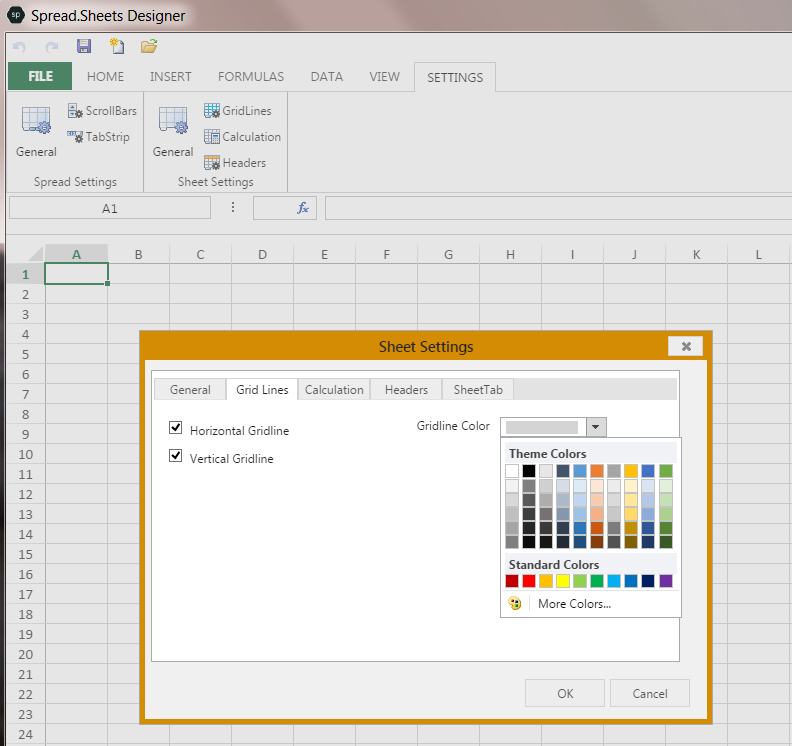Open Headers sheet settings in ribbon
This screenshot has width=792, height=746.
(235, 163)
